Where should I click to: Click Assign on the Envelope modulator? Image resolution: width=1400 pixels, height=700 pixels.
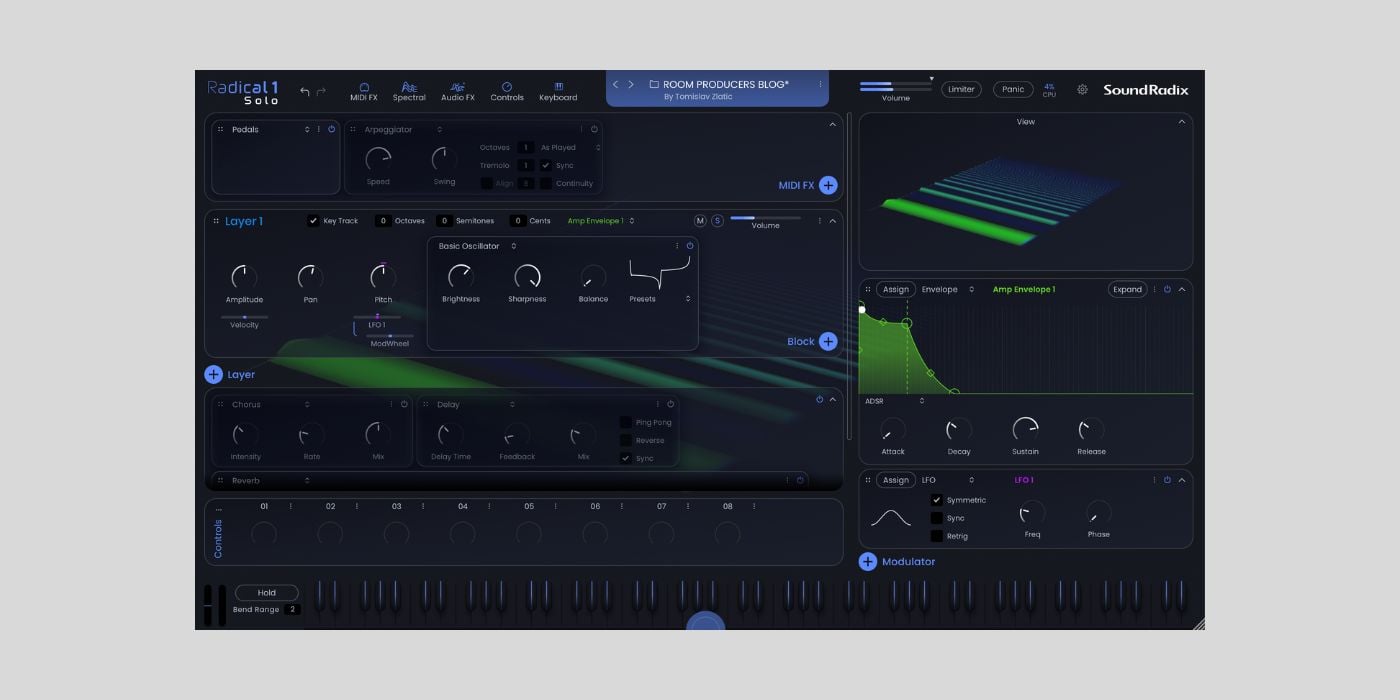click(x=896, y=289)
